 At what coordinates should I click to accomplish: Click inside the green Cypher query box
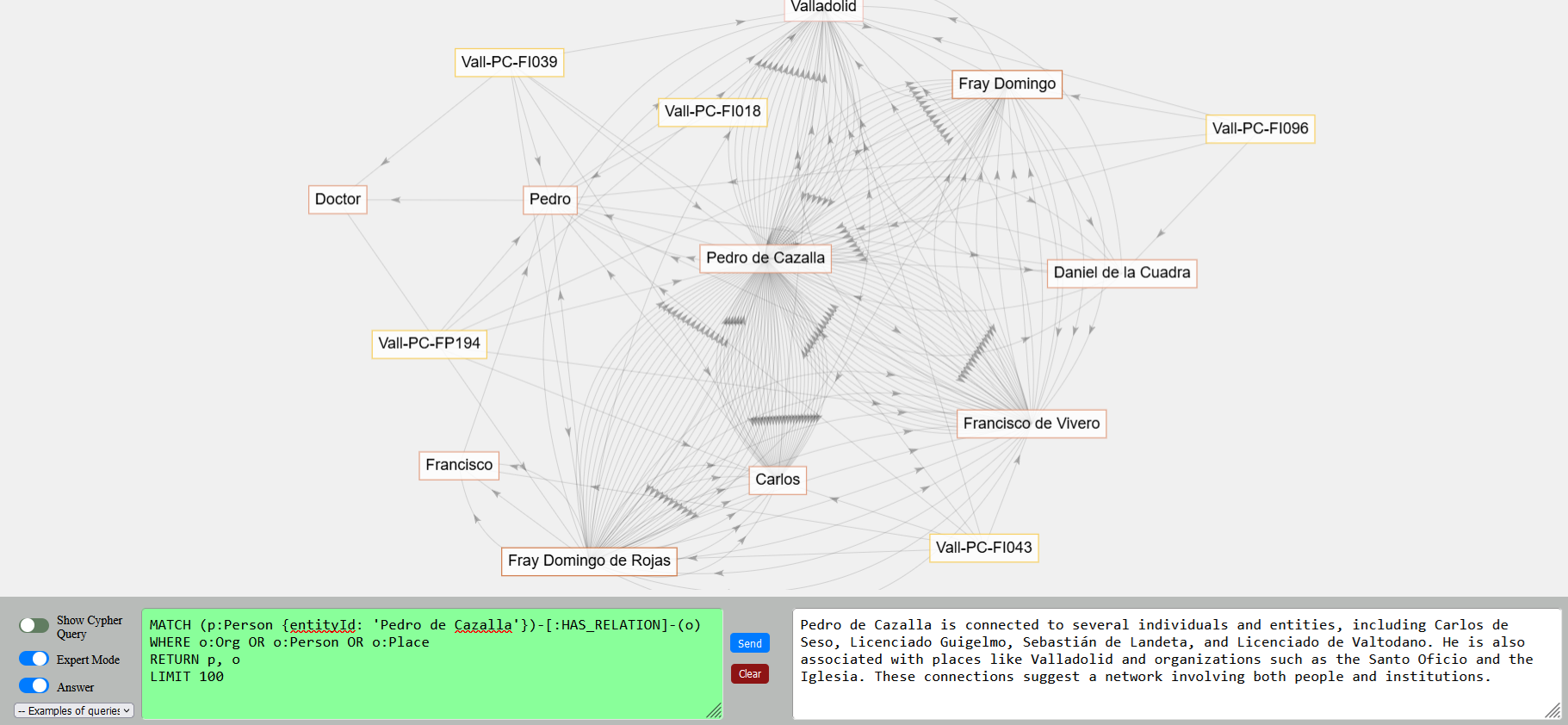[x=432, y=664]
